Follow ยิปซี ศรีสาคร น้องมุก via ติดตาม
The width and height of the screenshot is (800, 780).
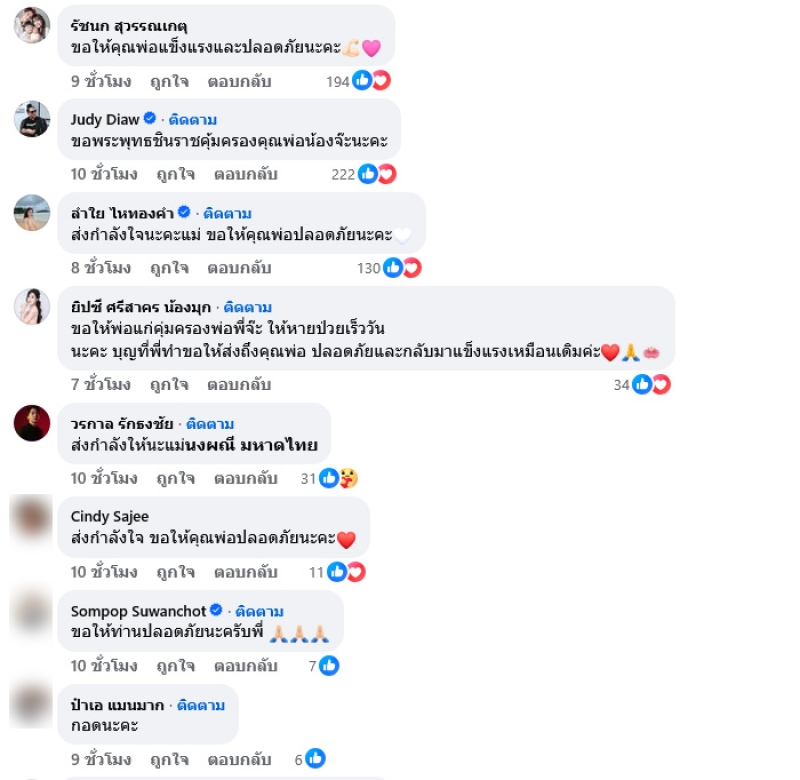click(x=247, y=308)
